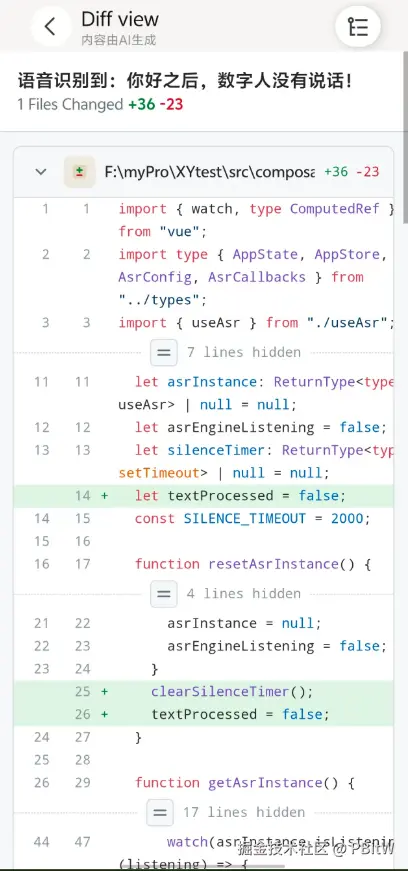The image size is (408, 871).
Task: Expand the 17 lines hidden section
Action: pos(160,812)
